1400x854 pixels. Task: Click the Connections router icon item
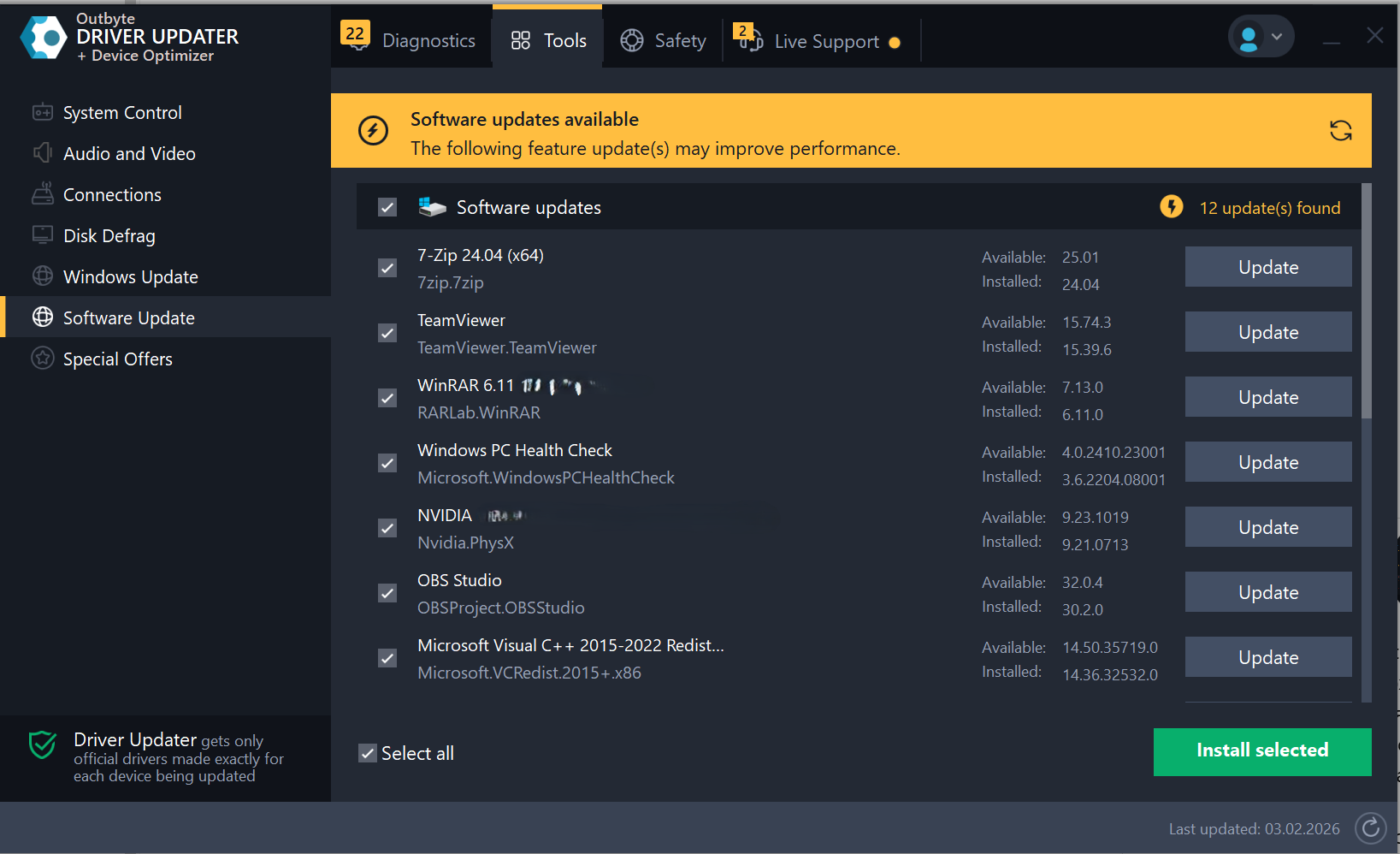[x=112, y=195]
